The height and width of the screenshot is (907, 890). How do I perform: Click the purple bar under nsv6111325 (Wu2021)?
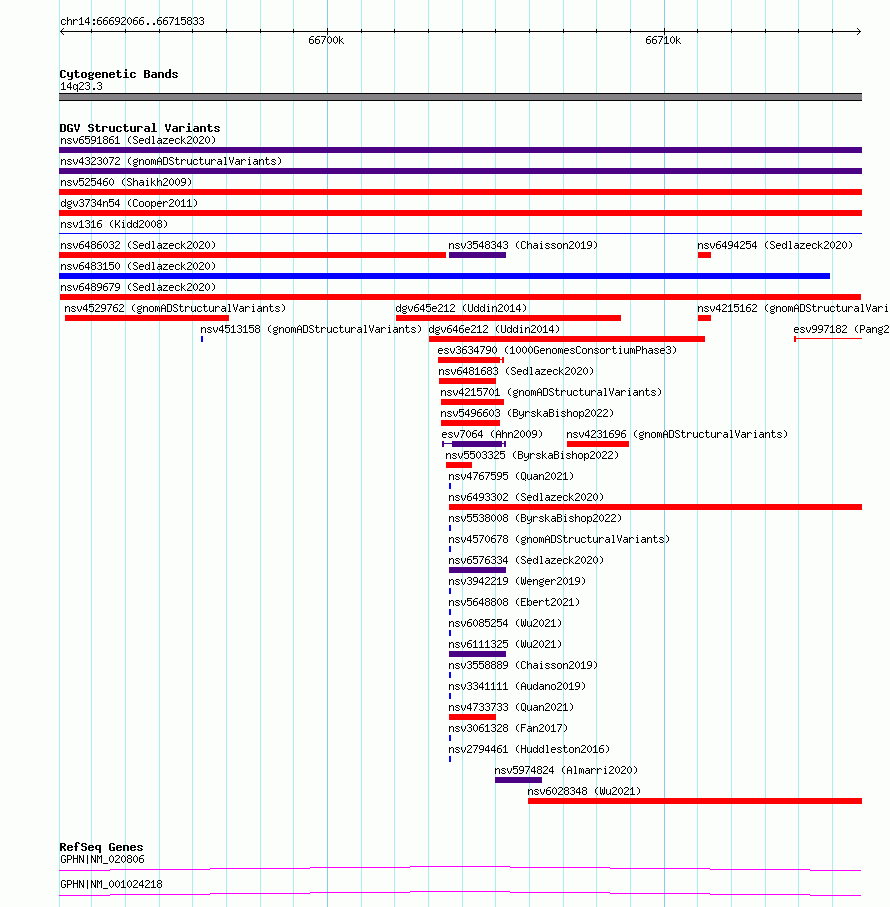[x=477, y=654]
